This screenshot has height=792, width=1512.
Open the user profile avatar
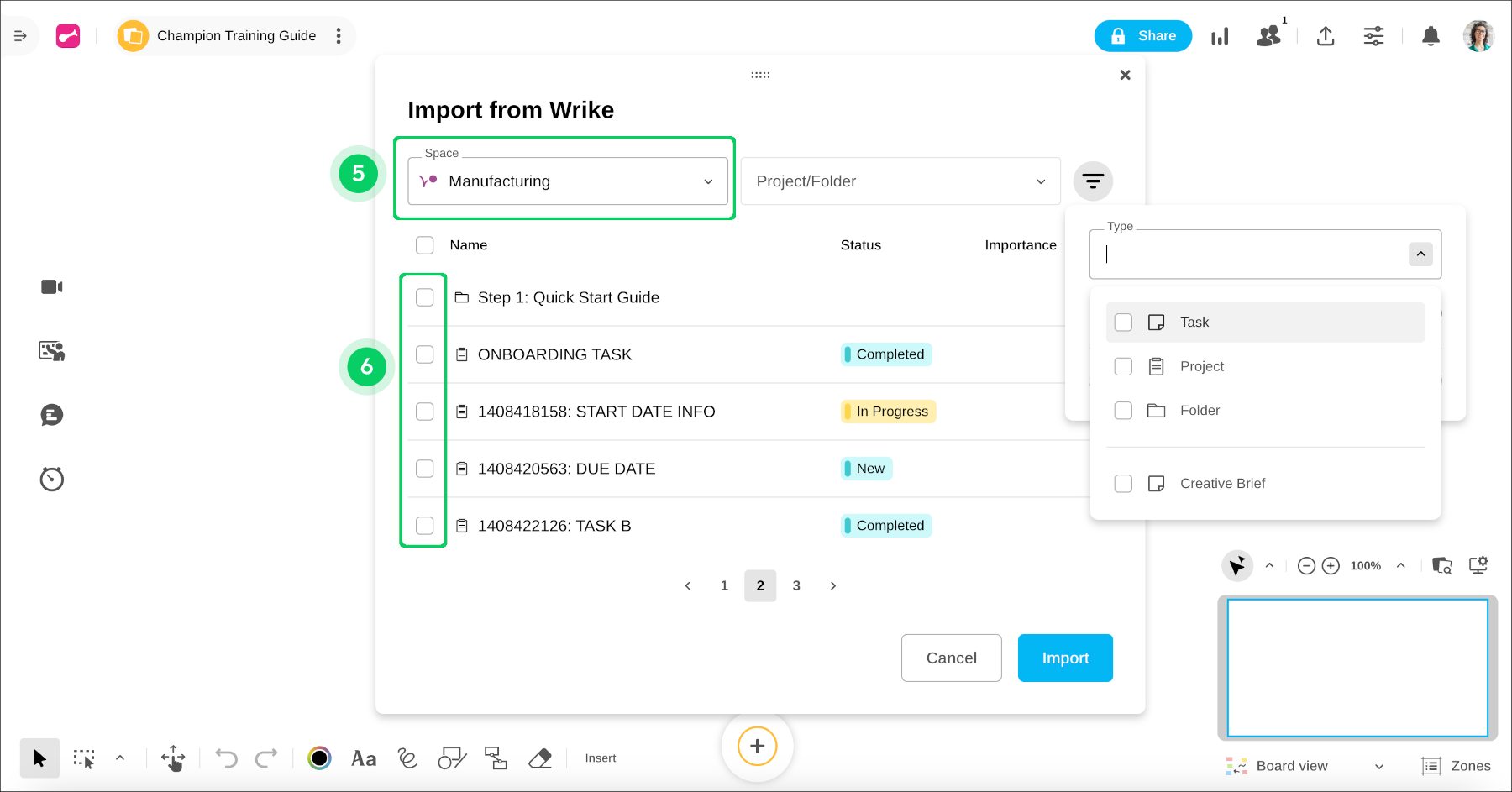pos(1478,36)
